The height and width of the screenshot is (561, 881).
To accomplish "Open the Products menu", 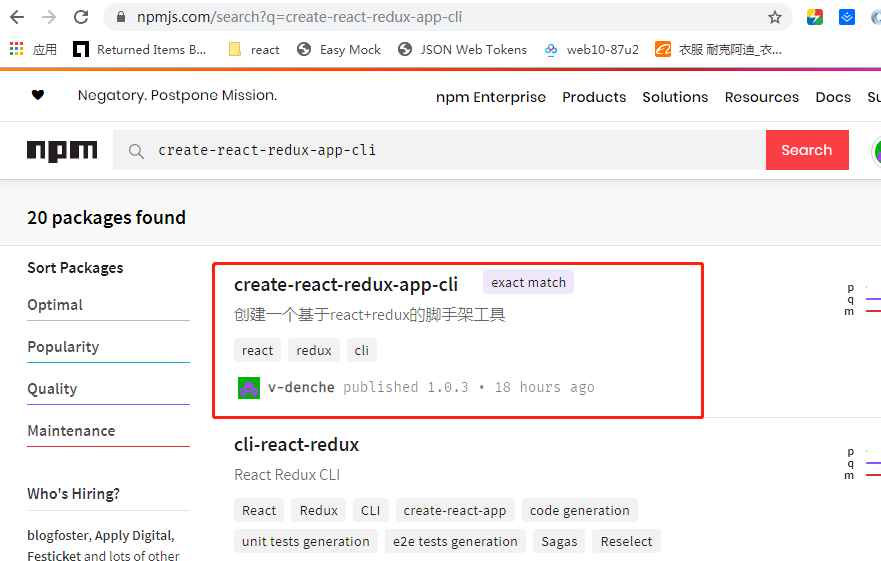I will (x=594, y=97).
